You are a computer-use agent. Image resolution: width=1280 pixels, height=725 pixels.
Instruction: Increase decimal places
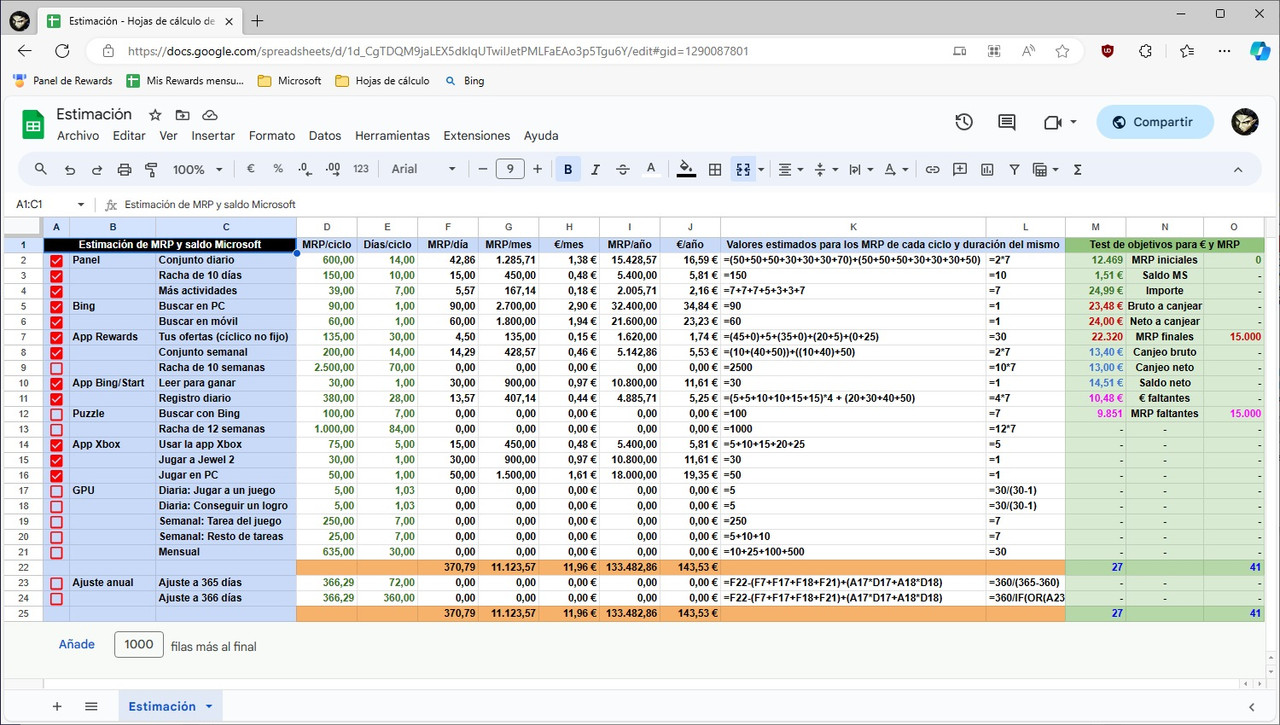point(333,169)
